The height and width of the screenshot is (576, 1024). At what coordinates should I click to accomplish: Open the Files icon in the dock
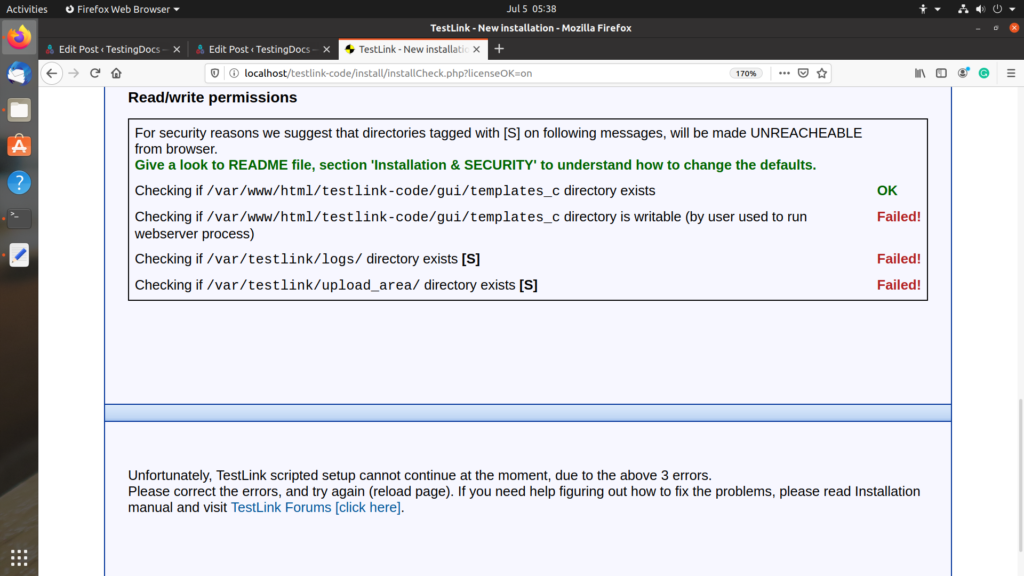(x=18, y=110)
